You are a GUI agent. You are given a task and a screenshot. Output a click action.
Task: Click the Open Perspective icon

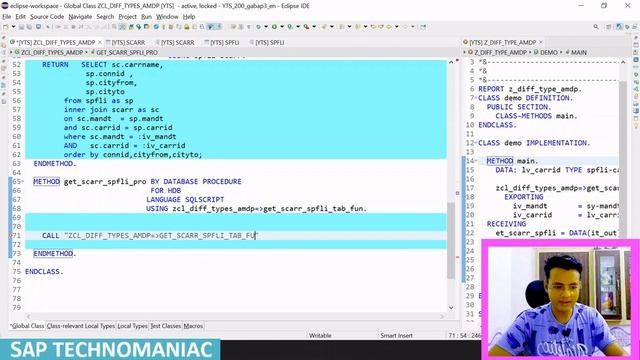(x=609, y=27)
